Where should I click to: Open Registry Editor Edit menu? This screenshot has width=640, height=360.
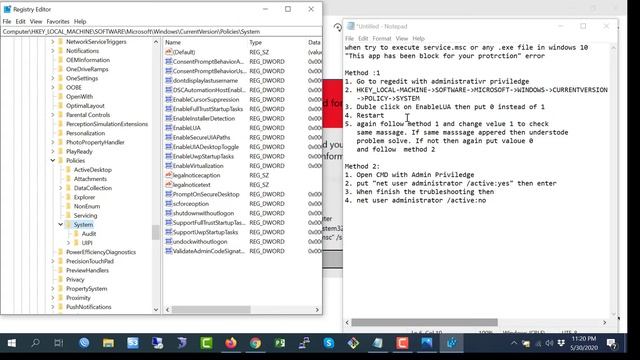click(20, 21)
